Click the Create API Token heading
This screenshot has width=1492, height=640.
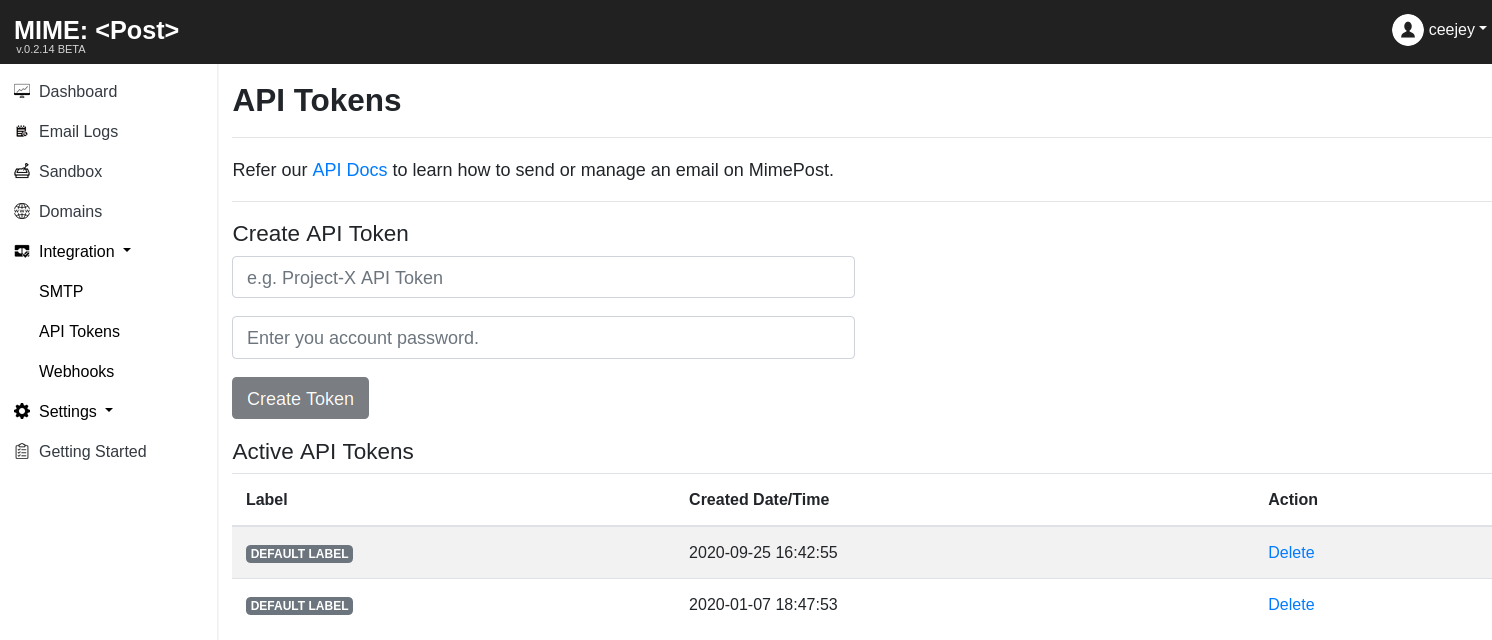[x=320, y=233]
